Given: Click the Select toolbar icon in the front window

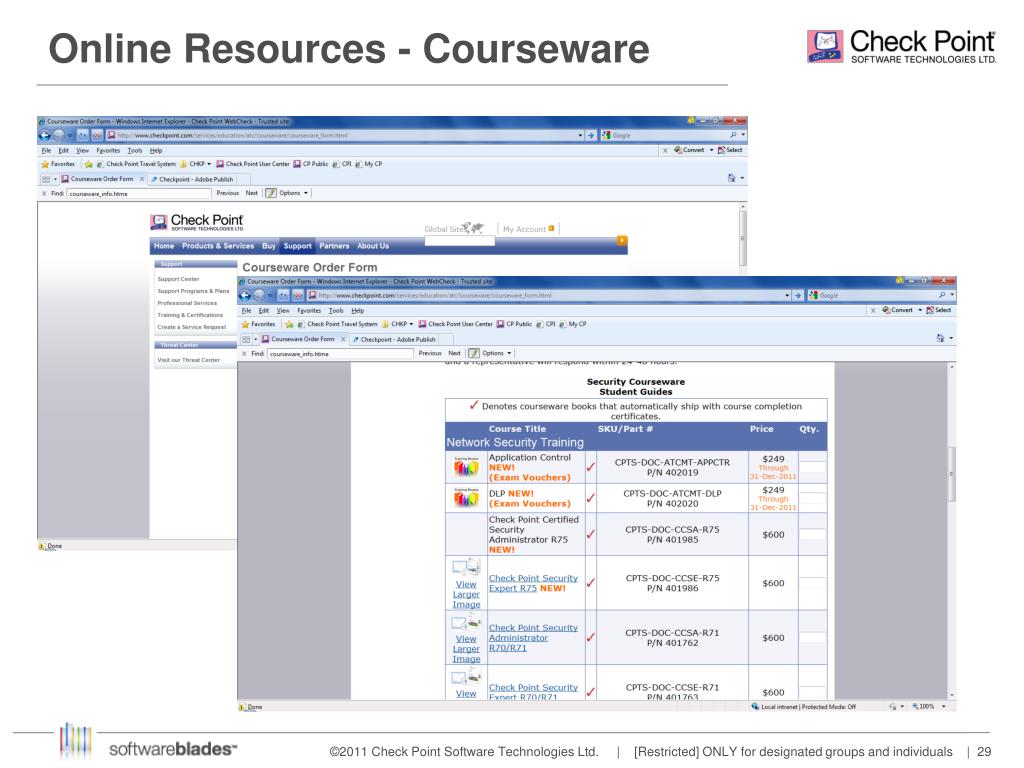Looking at the screenshot, I should pos(938,310).
